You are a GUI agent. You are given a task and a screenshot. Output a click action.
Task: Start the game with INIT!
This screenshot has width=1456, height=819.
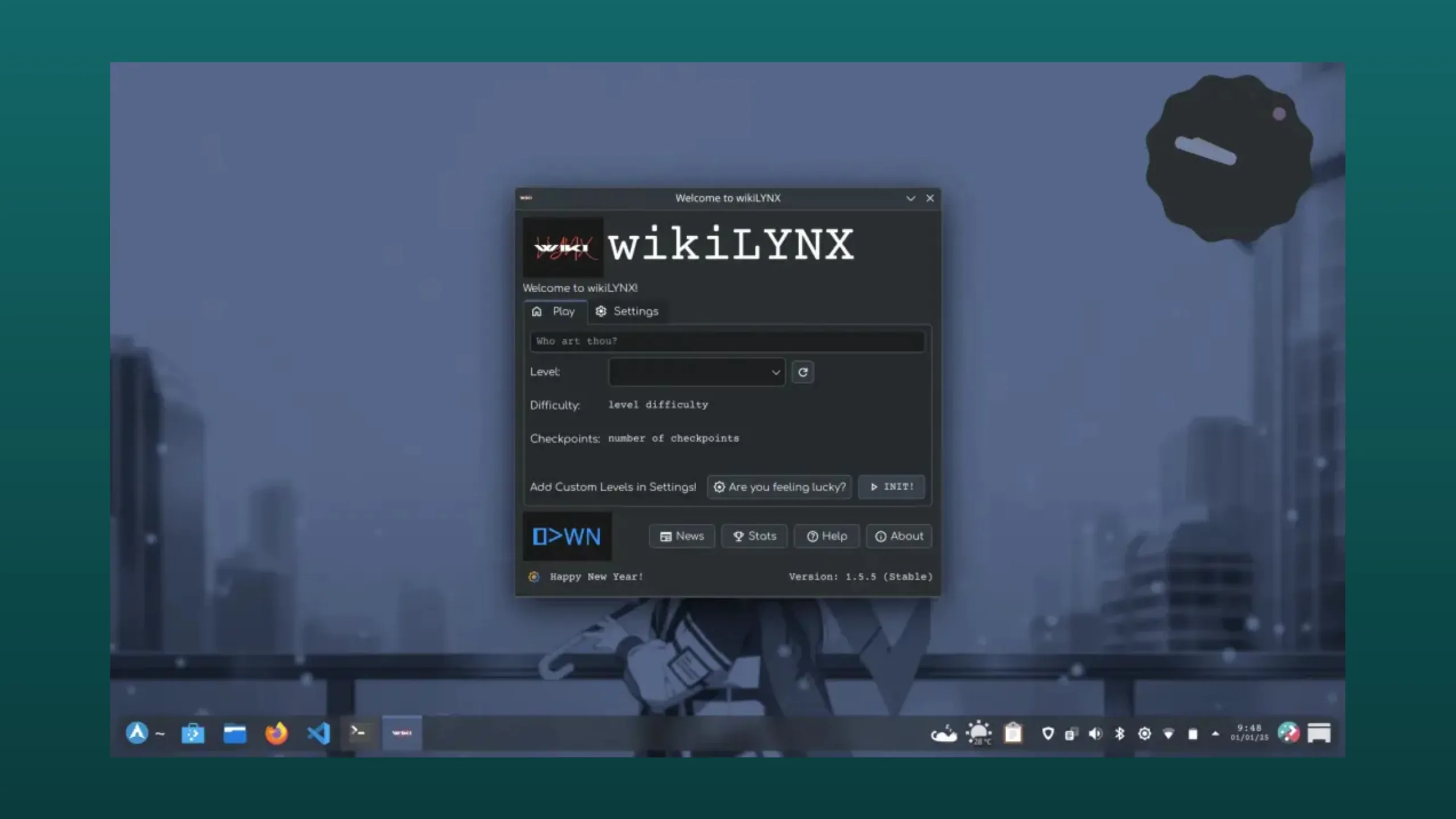tap(891, 487)
